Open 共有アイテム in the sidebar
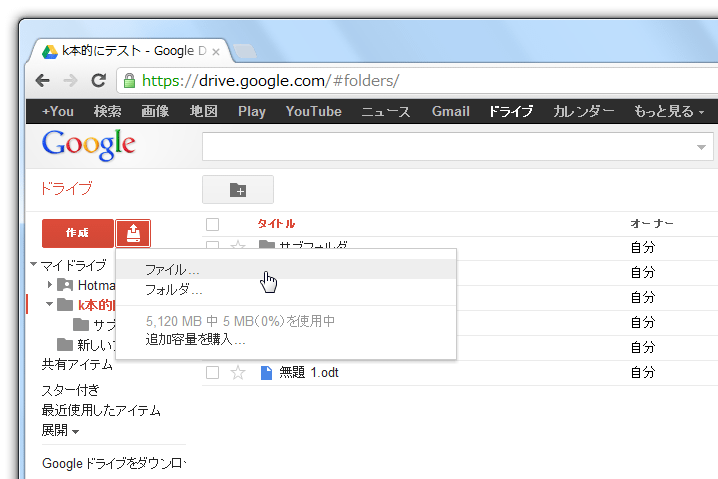 coord(77,365)
